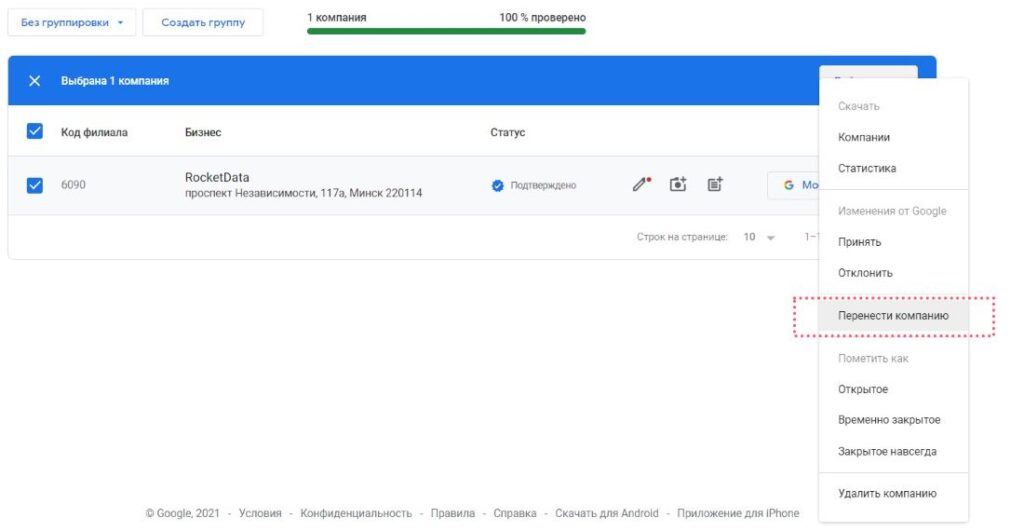Click the RocketData business name
The height and width of the screenshot is (531, 1024).
(217, 177)
